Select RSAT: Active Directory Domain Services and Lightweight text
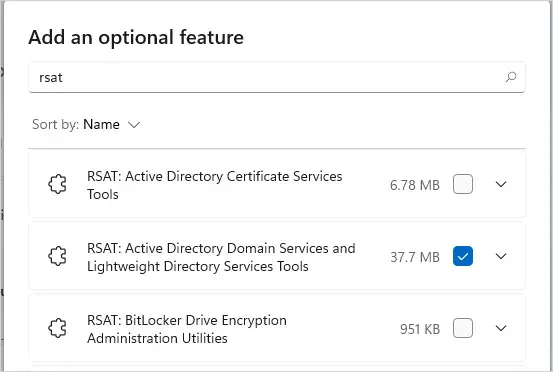Viewport: 553px width, 372px height. click(x=221, y=257)
